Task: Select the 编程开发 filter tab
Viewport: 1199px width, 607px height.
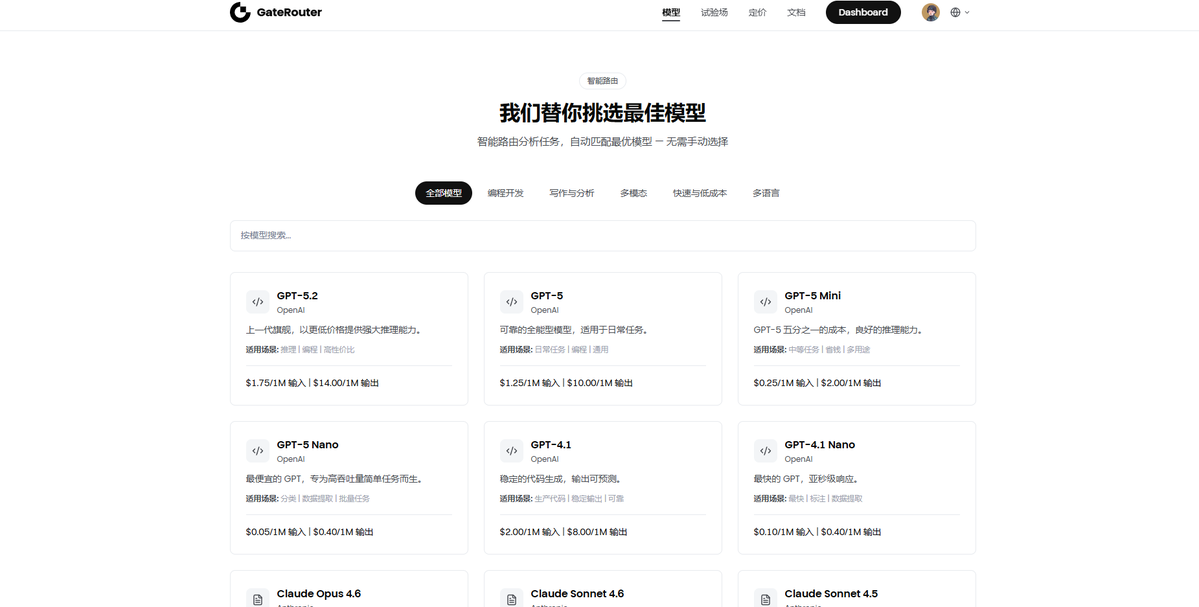Action: tap(505, 193)
